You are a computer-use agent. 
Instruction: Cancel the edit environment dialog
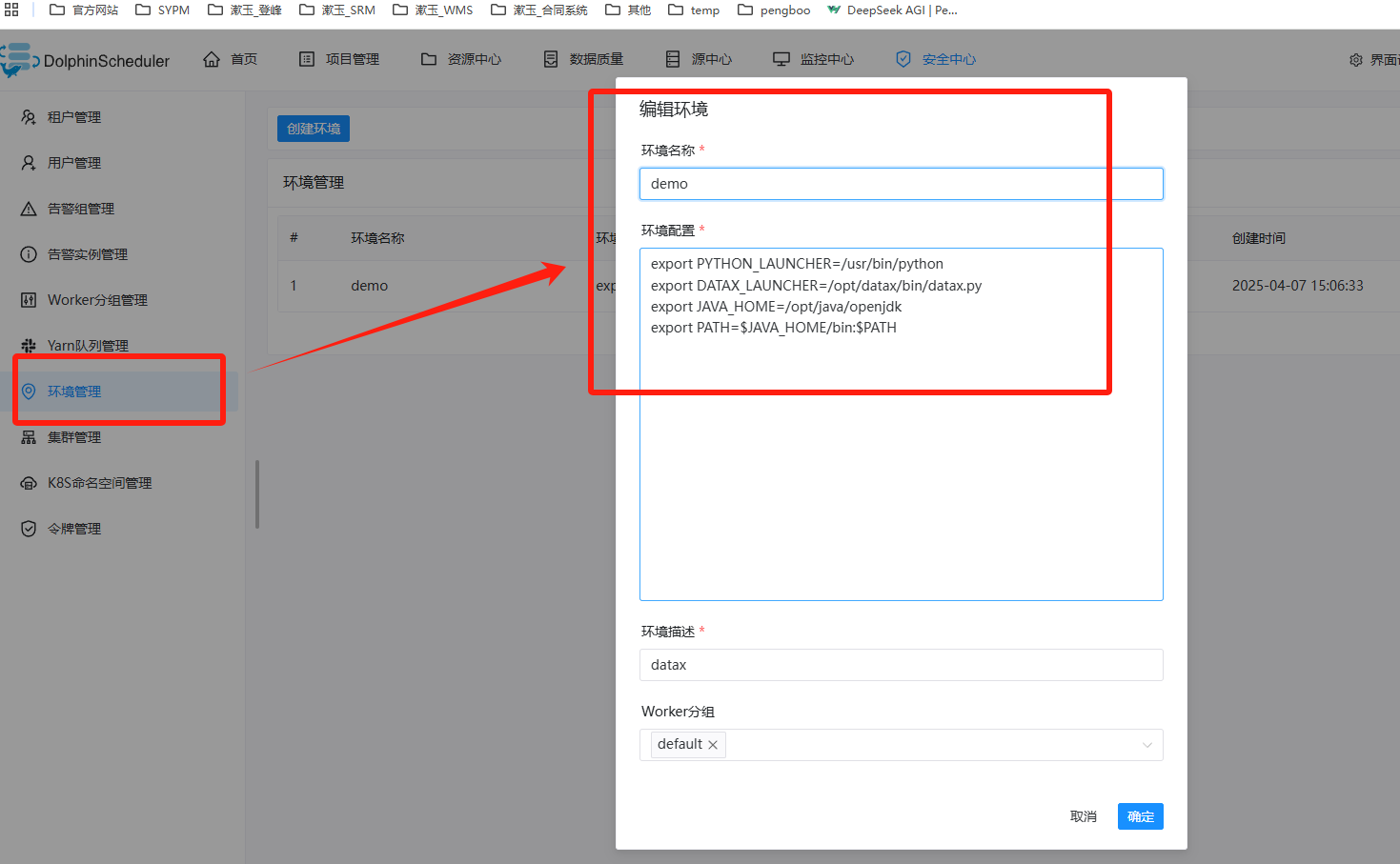[x=1083, y=816]
